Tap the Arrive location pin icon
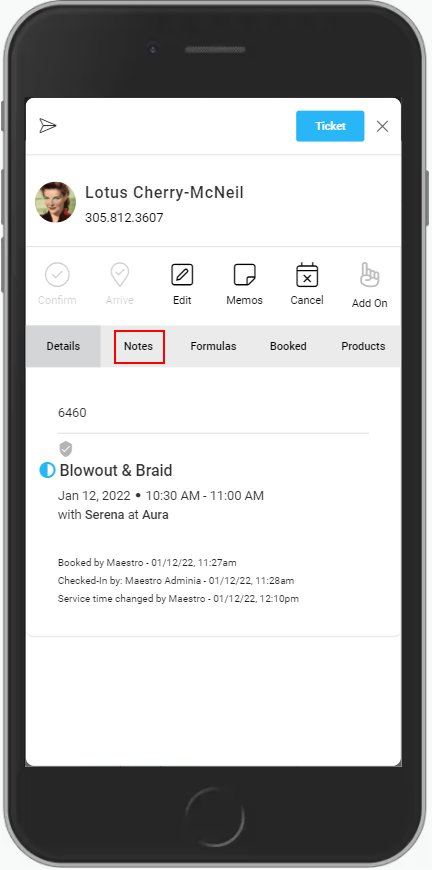 [120, 274]
